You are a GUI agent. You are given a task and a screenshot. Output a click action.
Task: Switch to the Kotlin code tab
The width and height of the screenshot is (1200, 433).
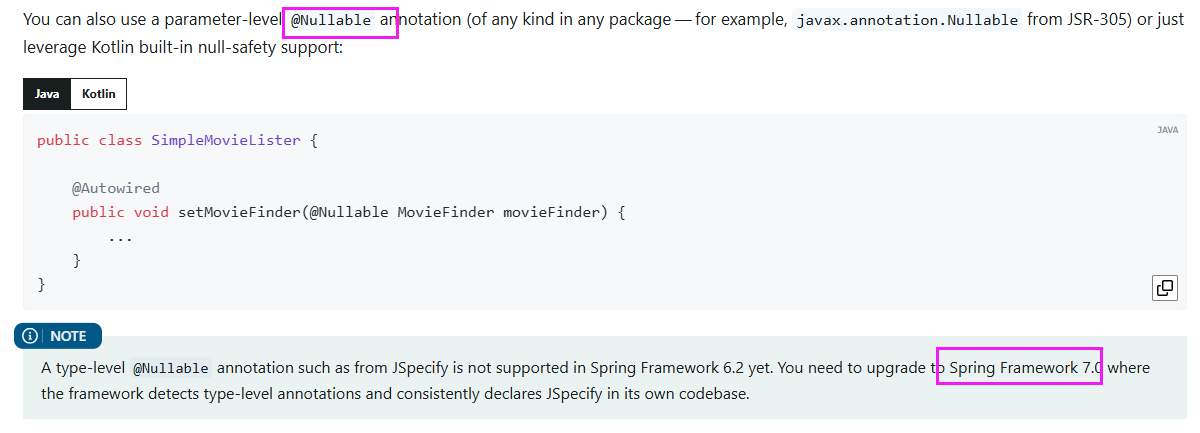[x=98, y=94]
